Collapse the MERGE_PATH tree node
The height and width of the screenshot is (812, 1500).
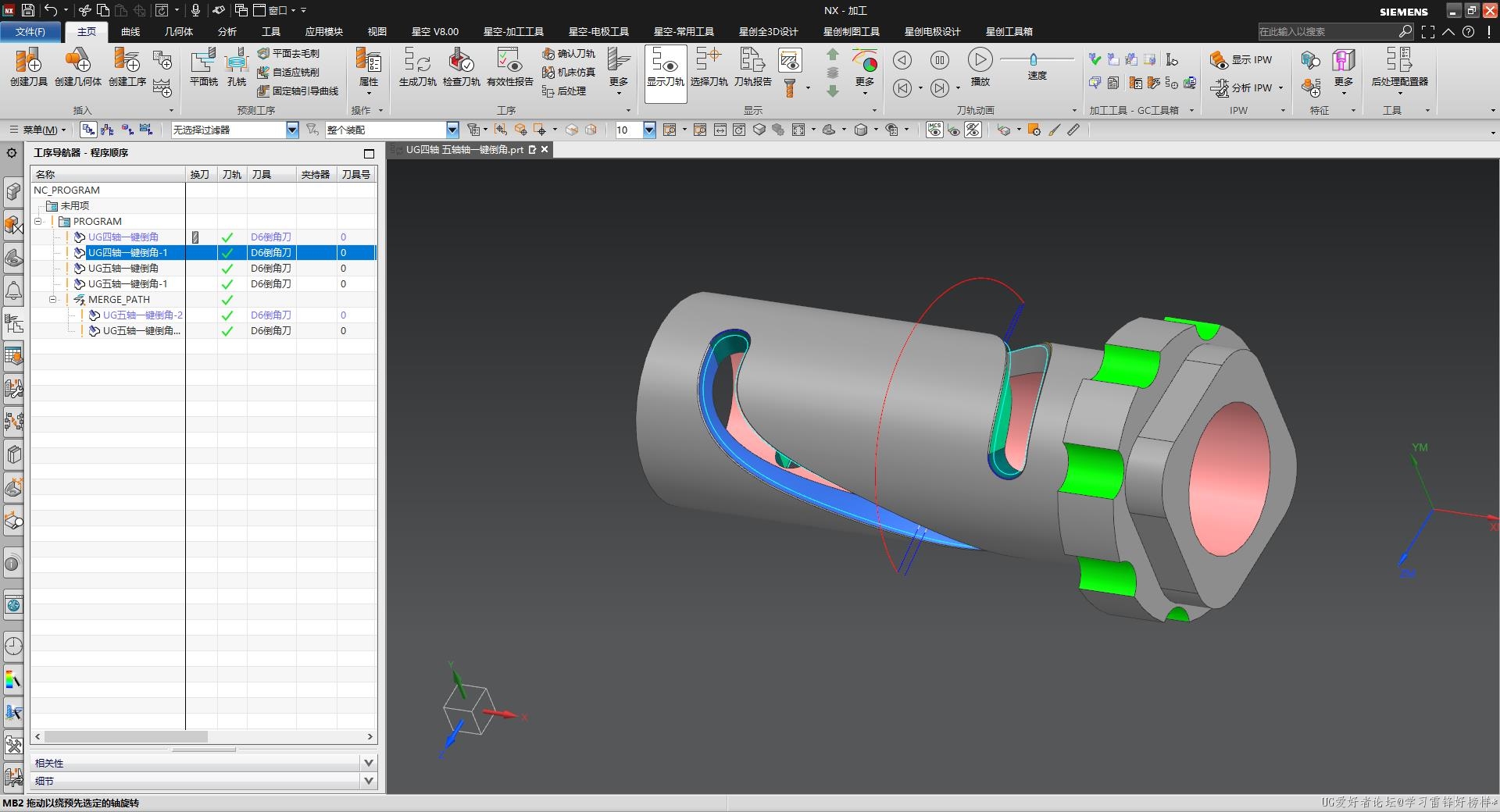(x=52, y=299)
